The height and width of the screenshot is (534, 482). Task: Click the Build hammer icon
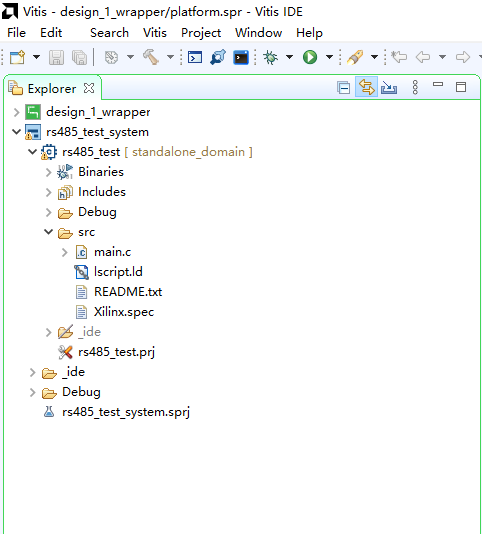[151, 57]
